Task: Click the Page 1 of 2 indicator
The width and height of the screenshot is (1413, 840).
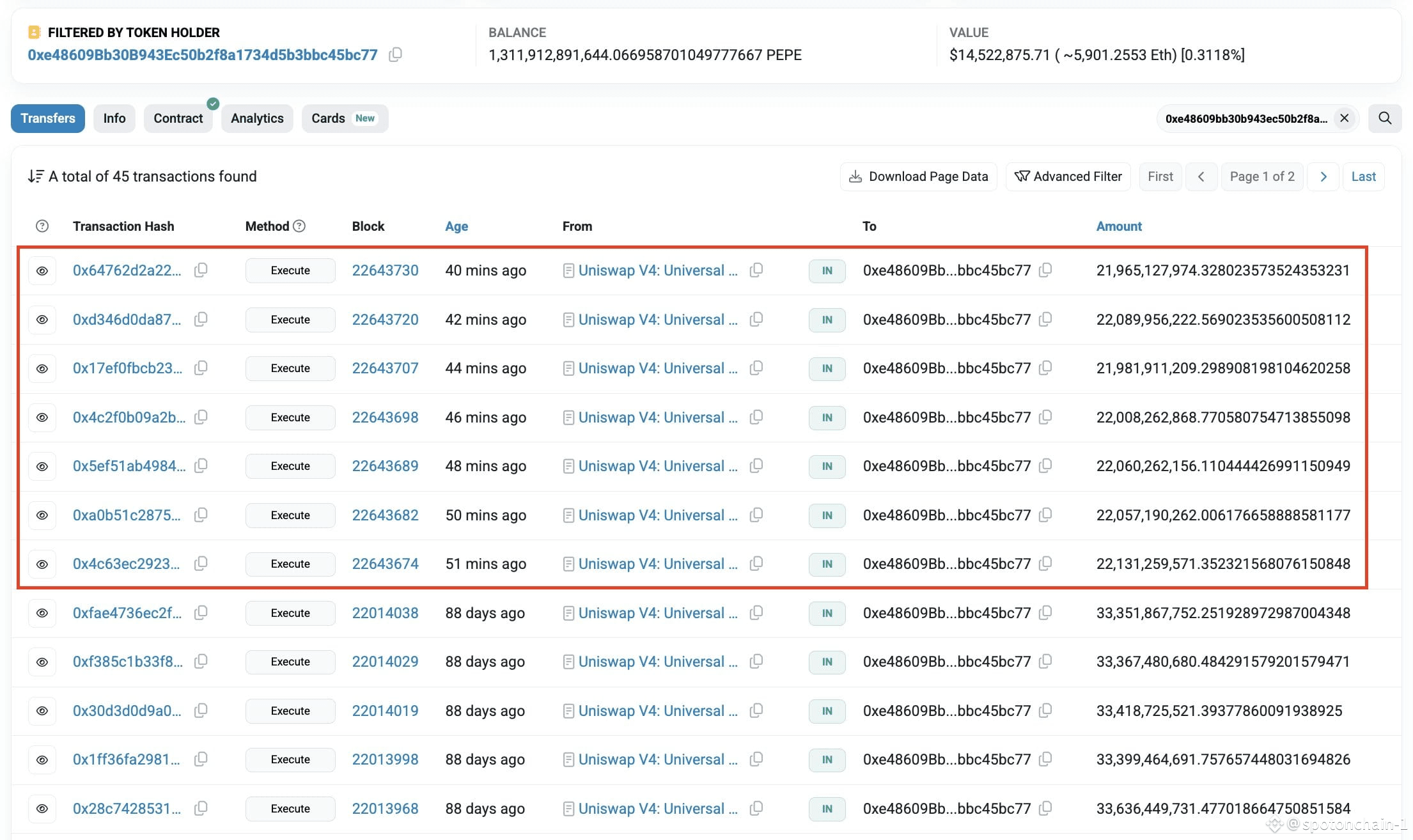Action: click(1262, 176)
